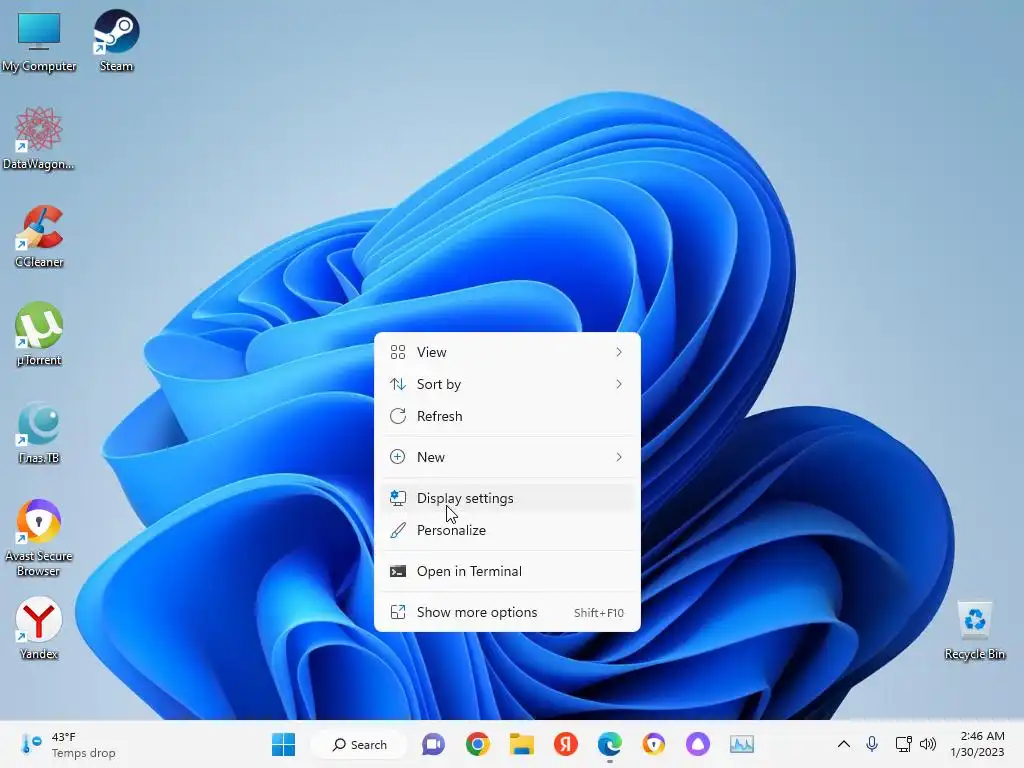The image size is (1024, 768).
Task: Select the Глаз.ТВ desktop shortcut
Action: click(39, 432)
